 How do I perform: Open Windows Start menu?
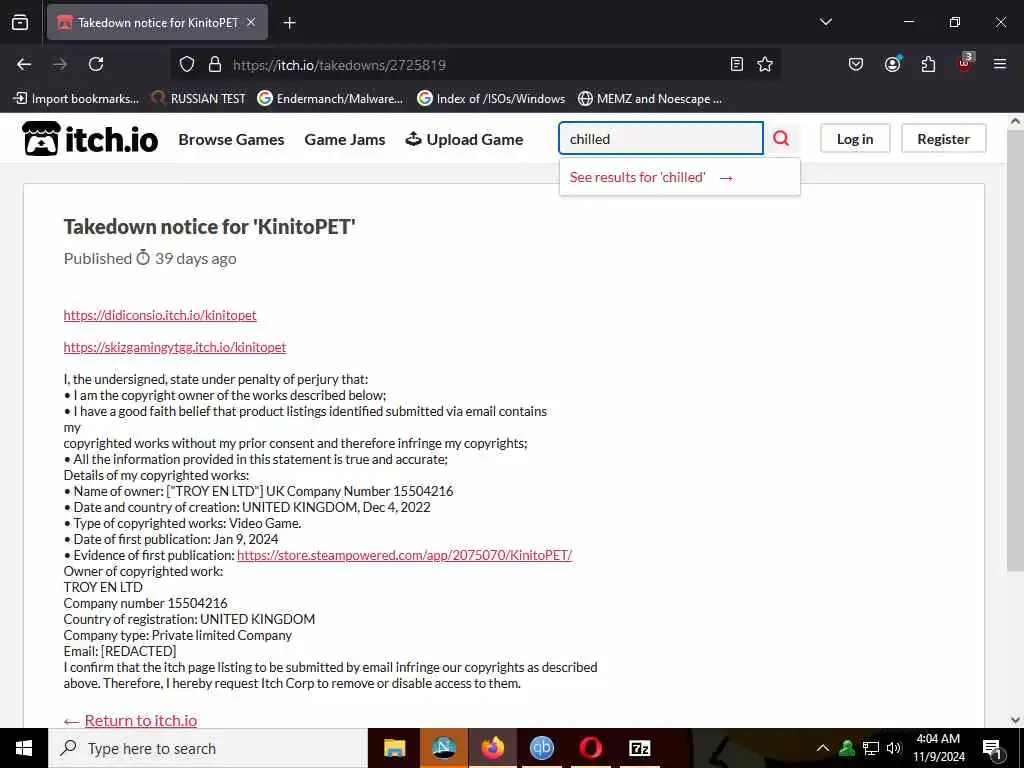(x=24, y=748)
